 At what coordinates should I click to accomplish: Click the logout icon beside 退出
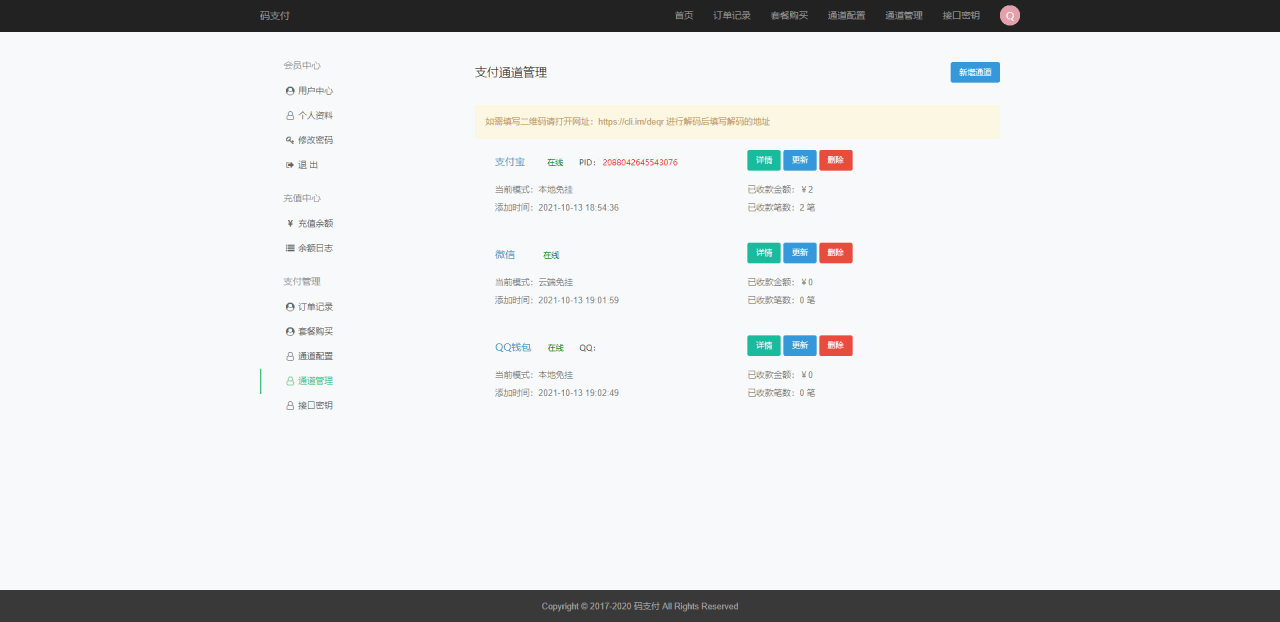[290, 165]
